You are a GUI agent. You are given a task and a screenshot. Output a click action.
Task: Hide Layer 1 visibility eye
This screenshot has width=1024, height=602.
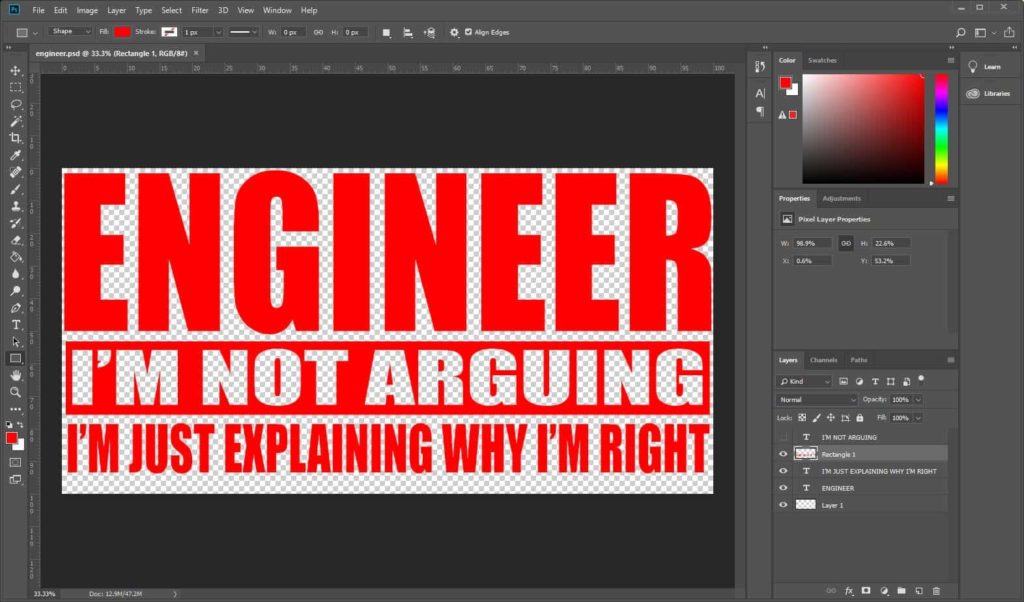click(x=783, y=505)
